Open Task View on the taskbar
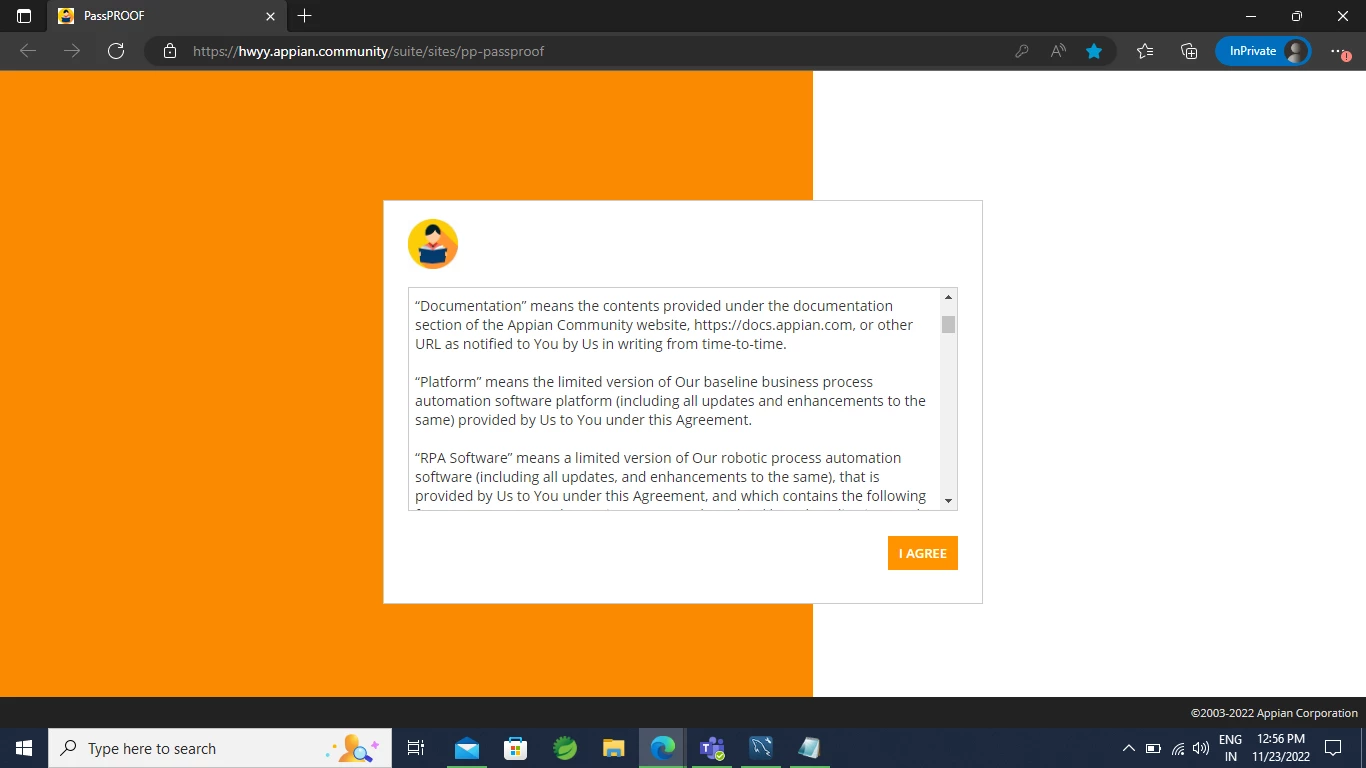1366x768 pixels. (x=416, y=748)
